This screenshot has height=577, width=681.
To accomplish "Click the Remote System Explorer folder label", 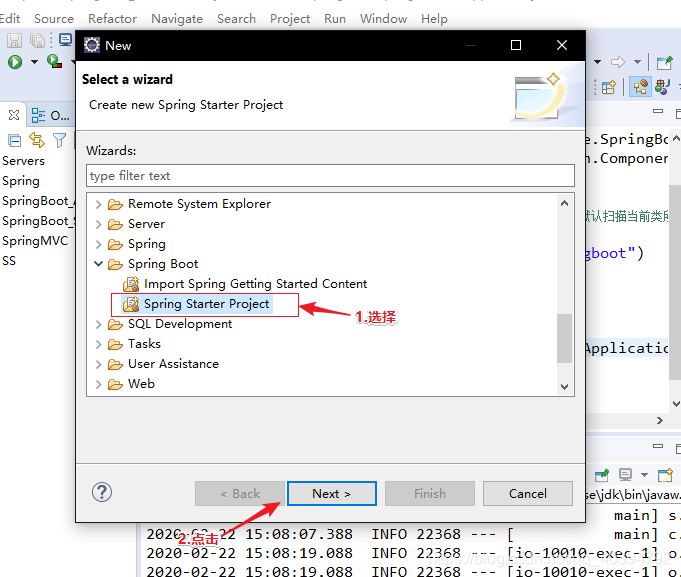I will tap(199, 204).
